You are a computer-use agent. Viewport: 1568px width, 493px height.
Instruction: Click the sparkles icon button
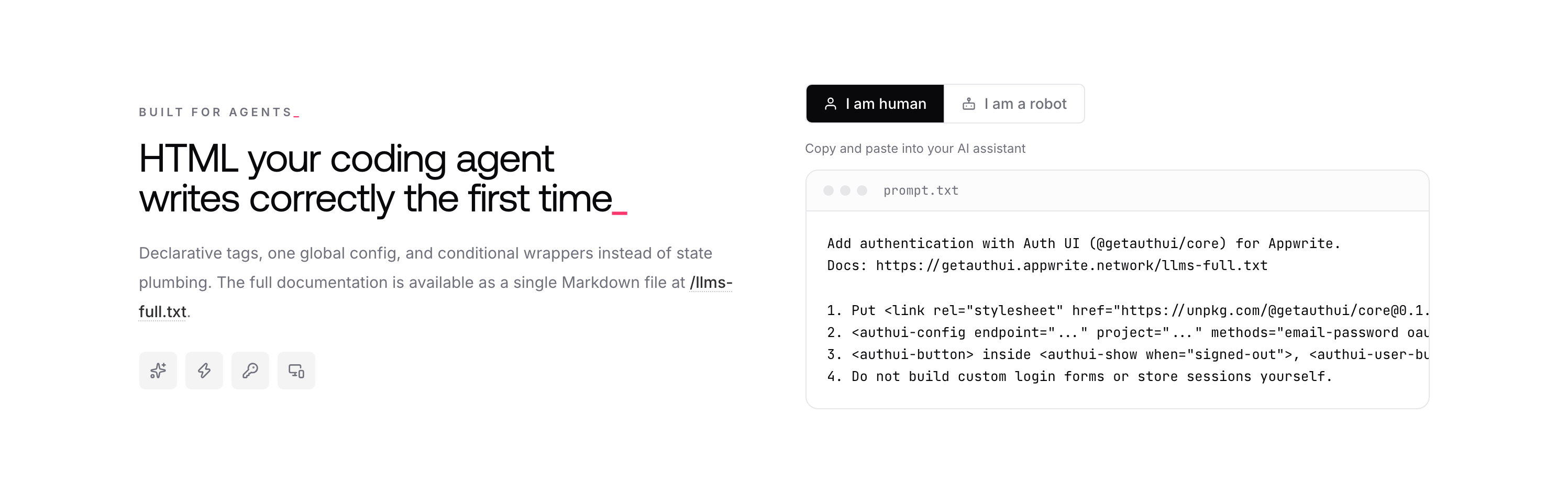click(158, 370)
